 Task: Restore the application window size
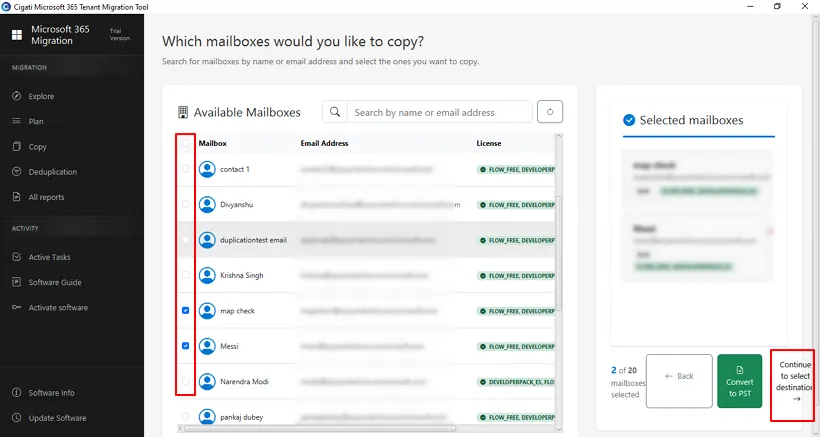(777, 7)
